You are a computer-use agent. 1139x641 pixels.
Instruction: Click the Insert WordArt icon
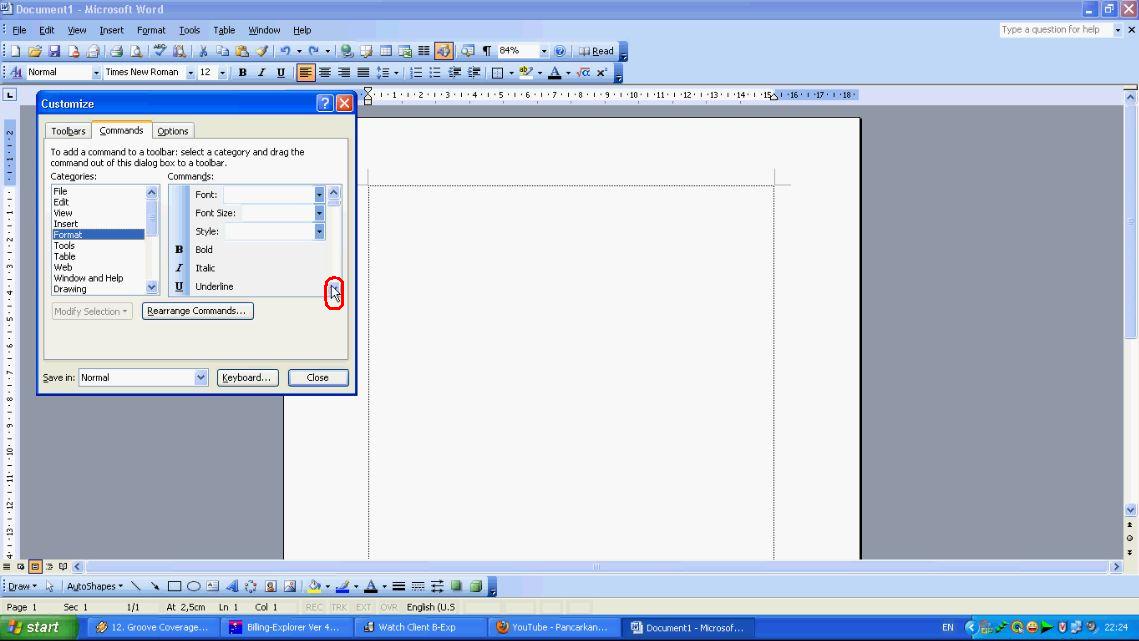click(232, 586)
